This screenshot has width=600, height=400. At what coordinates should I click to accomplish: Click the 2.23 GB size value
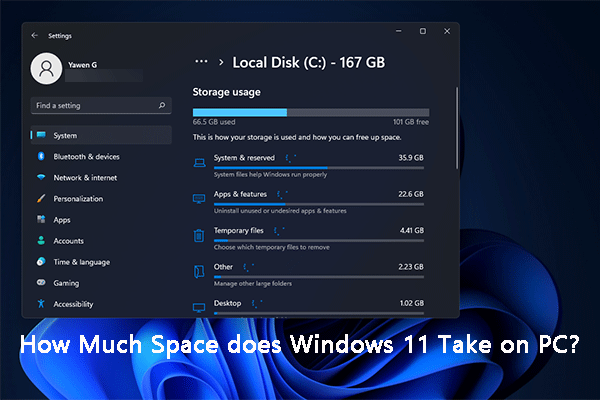click(411, 267)
